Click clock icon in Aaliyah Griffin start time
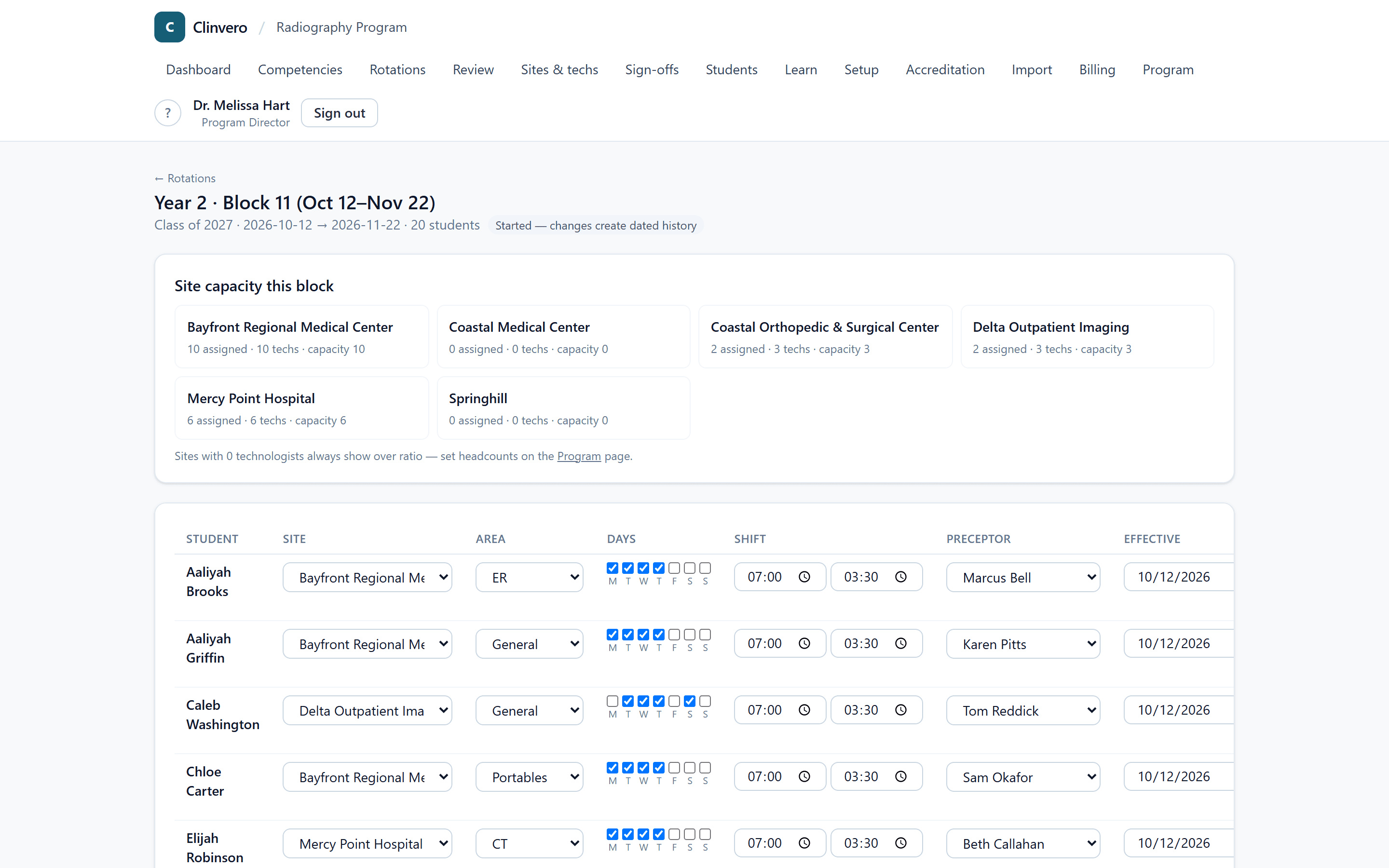Image resolution: width=1389 pixels, height=868 pixels. click(804, 644)
